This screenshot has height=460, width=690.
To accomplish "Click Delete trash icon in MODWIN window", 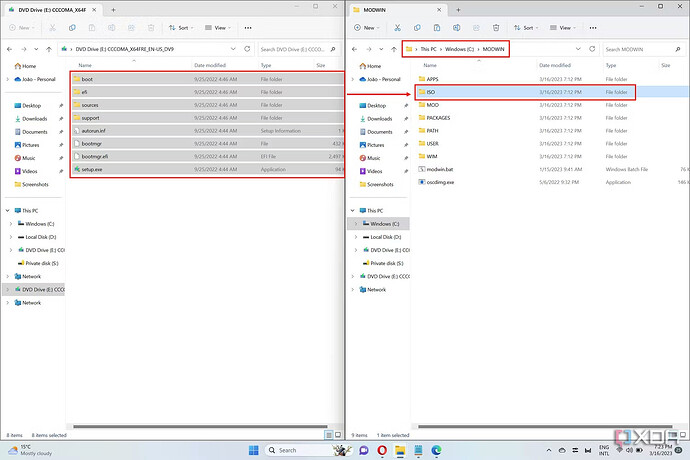I will 496,28.
